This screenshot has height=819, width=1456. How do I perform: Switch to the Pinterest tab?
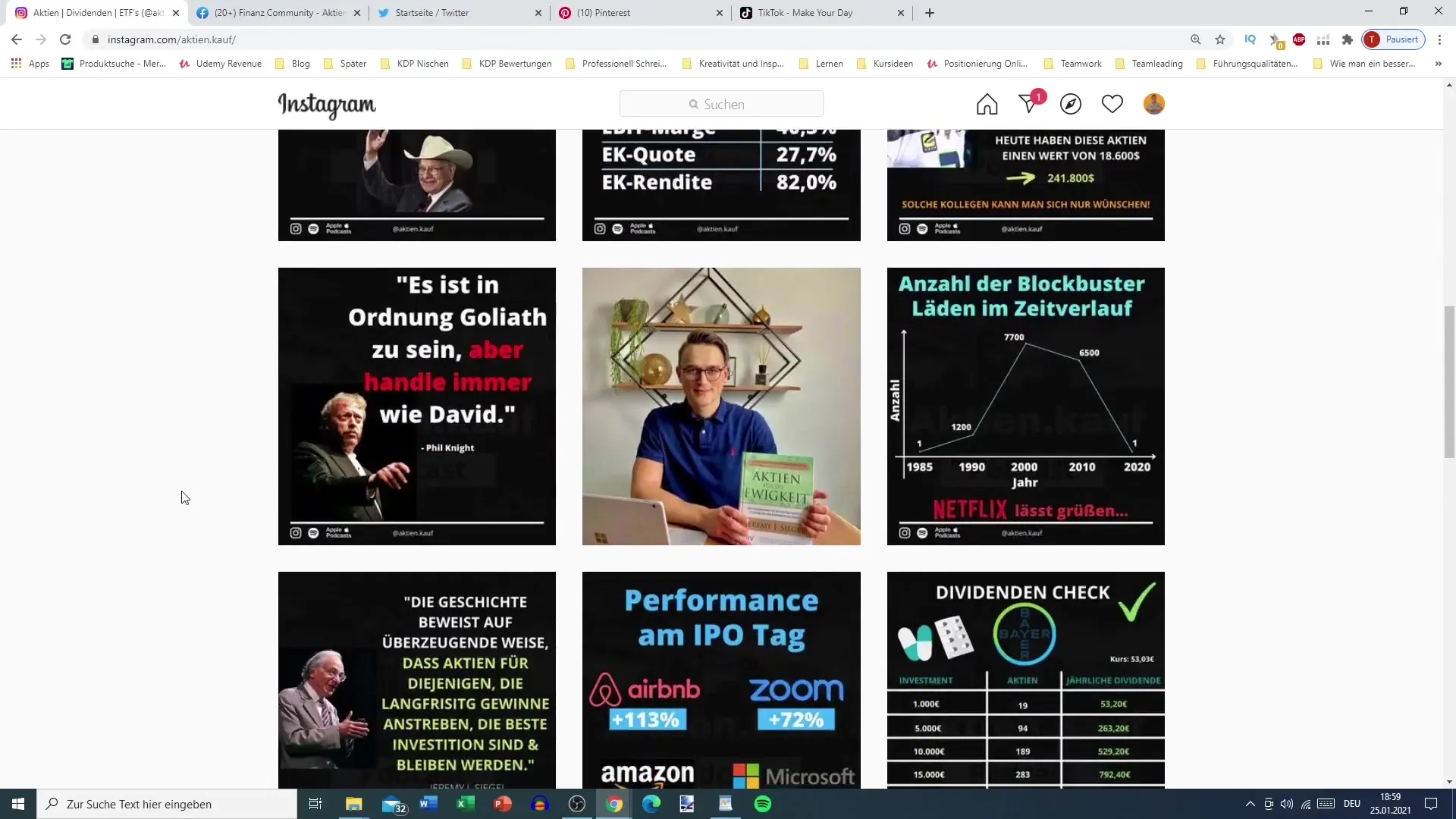(x=640, y=13)
